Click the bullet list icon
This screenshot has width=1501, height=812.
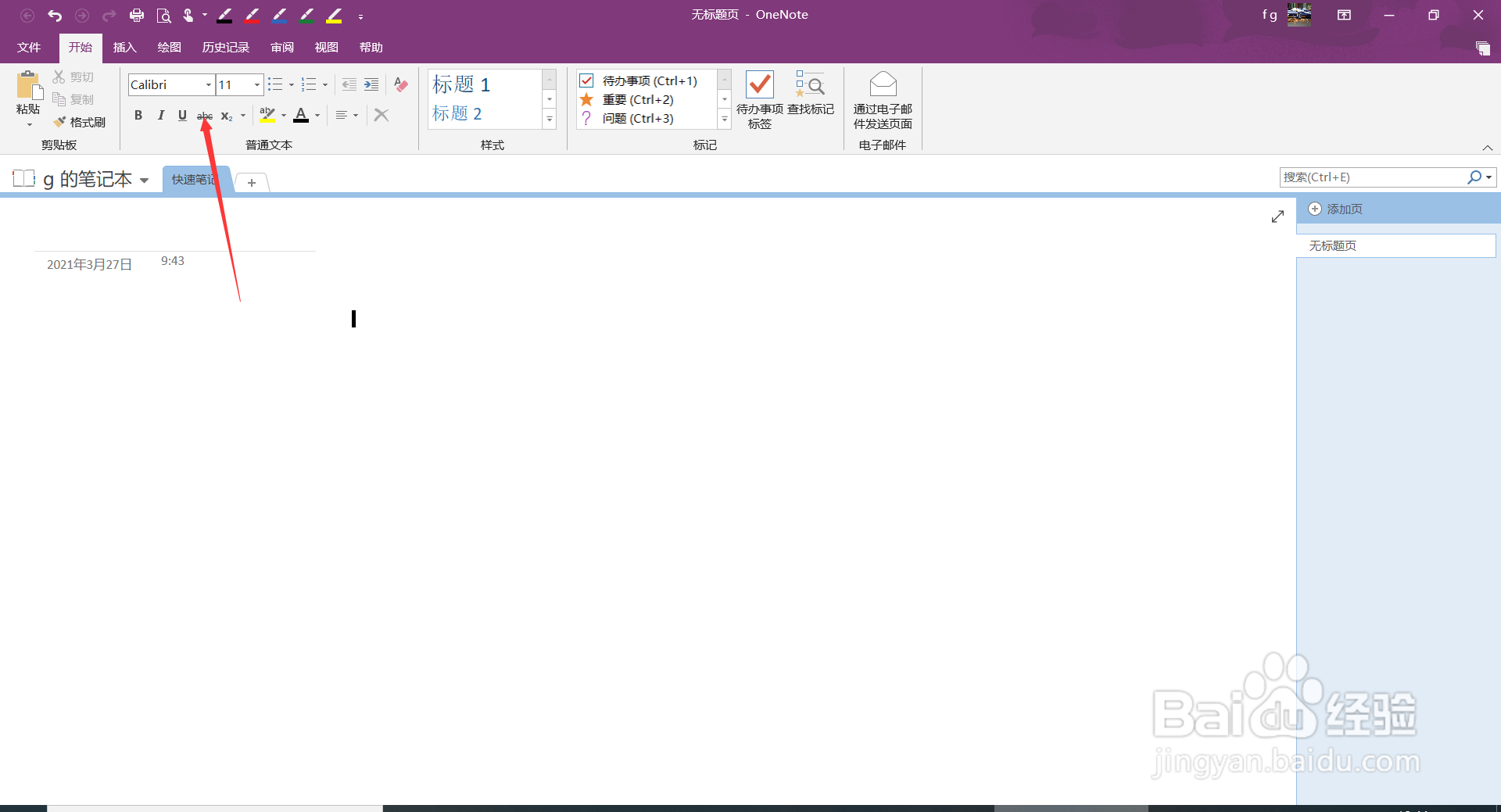[275, 84]
